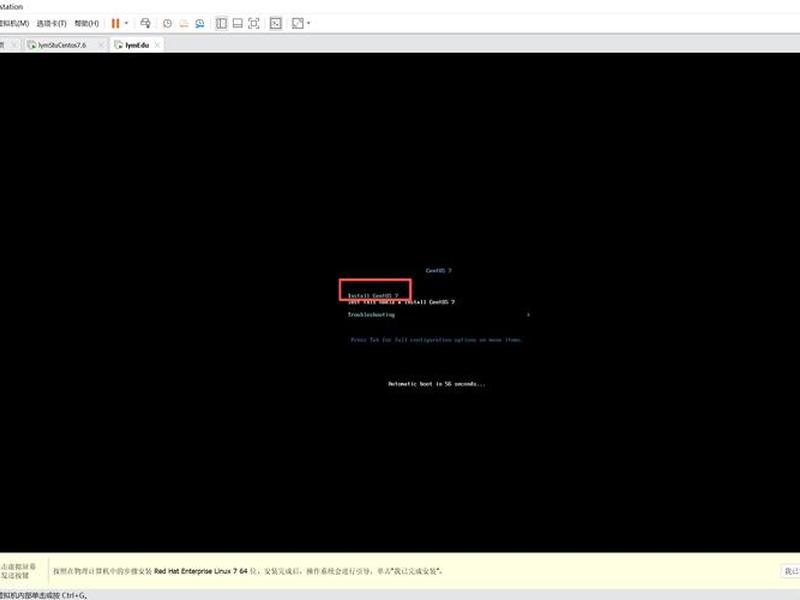Toggle the library sidebar view
Image resolution: width=800 pixels, height=600 pixels.
pos(221,23)
